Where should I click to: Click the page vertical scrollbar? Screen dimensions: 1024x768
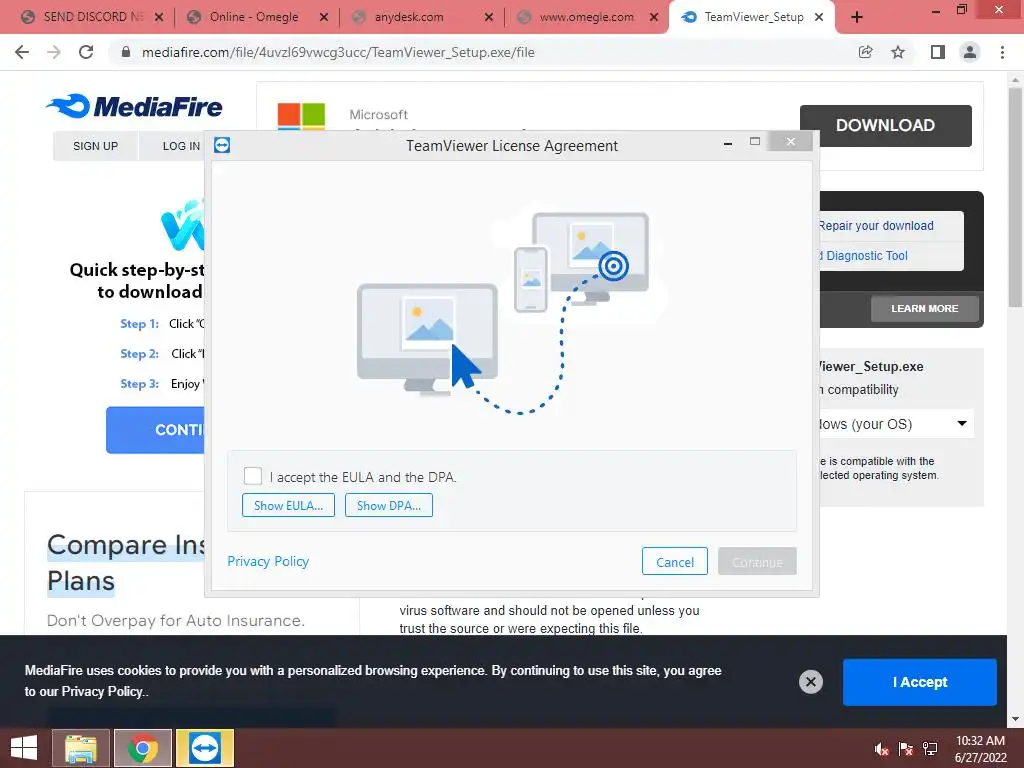(x=1015, y=196)
